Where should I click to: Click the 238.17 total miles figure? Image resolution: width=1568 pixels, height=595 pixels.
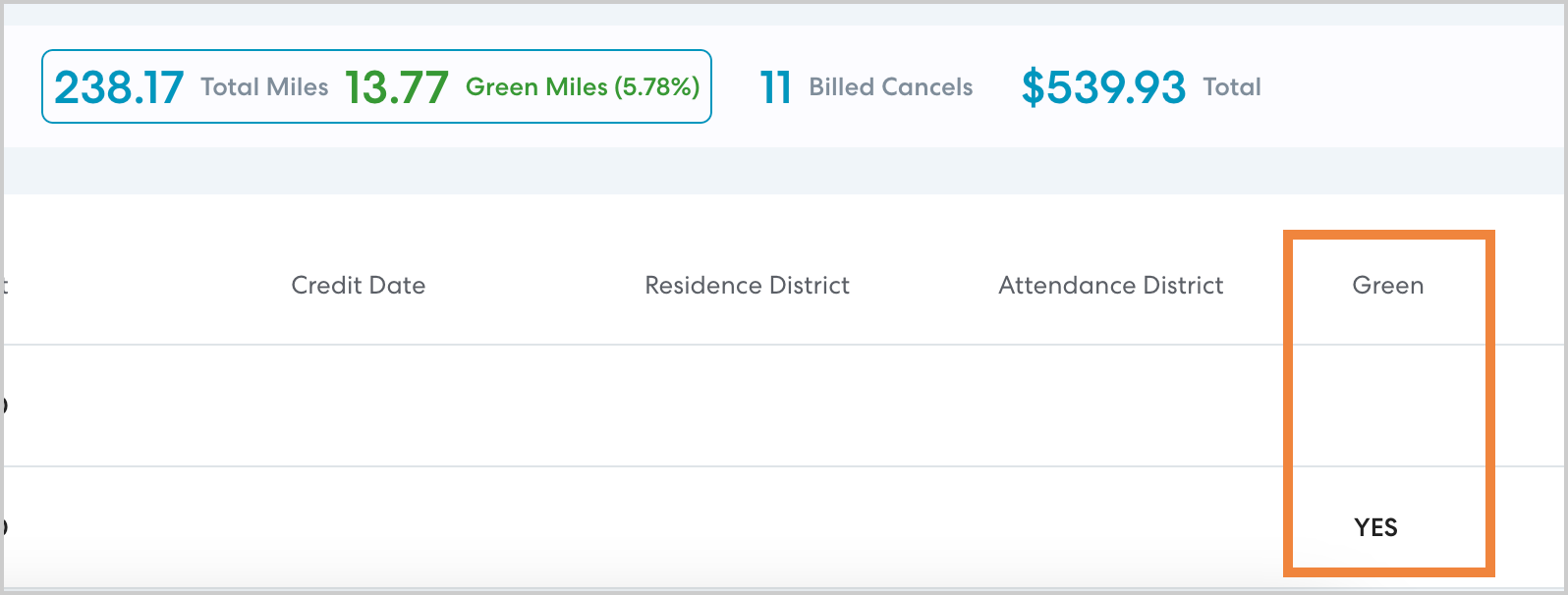119,87
